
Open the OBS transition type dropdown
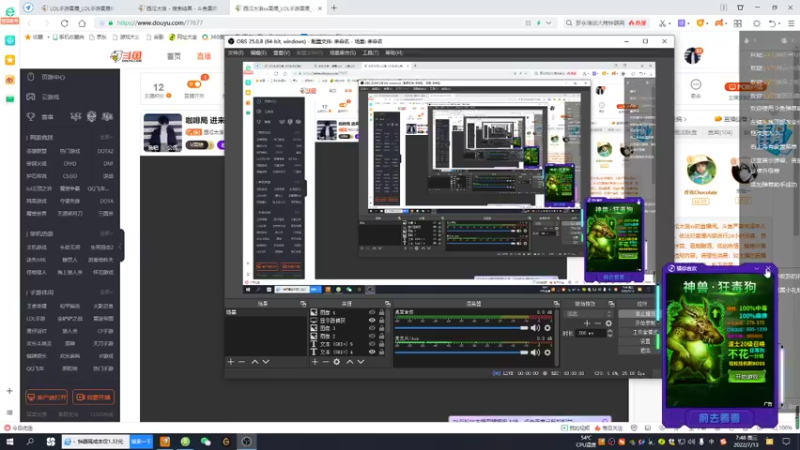(589, 314)
